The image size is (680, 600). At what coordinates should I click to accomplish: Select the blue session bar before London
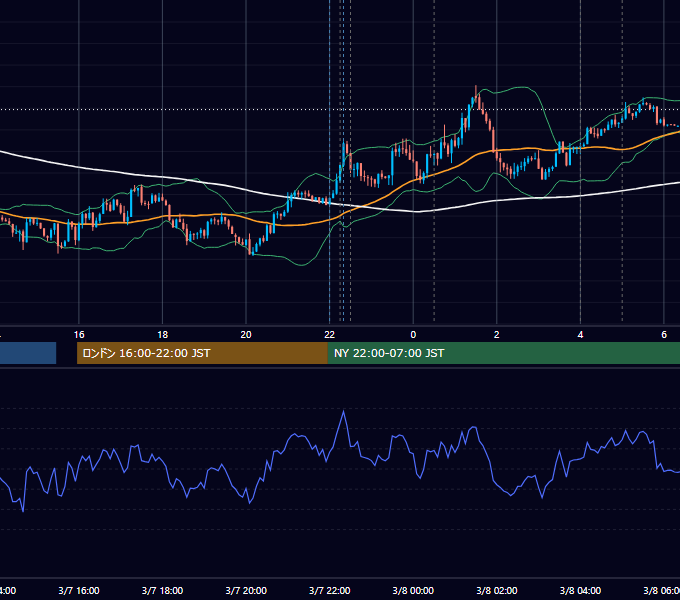[x=28, y=353]
